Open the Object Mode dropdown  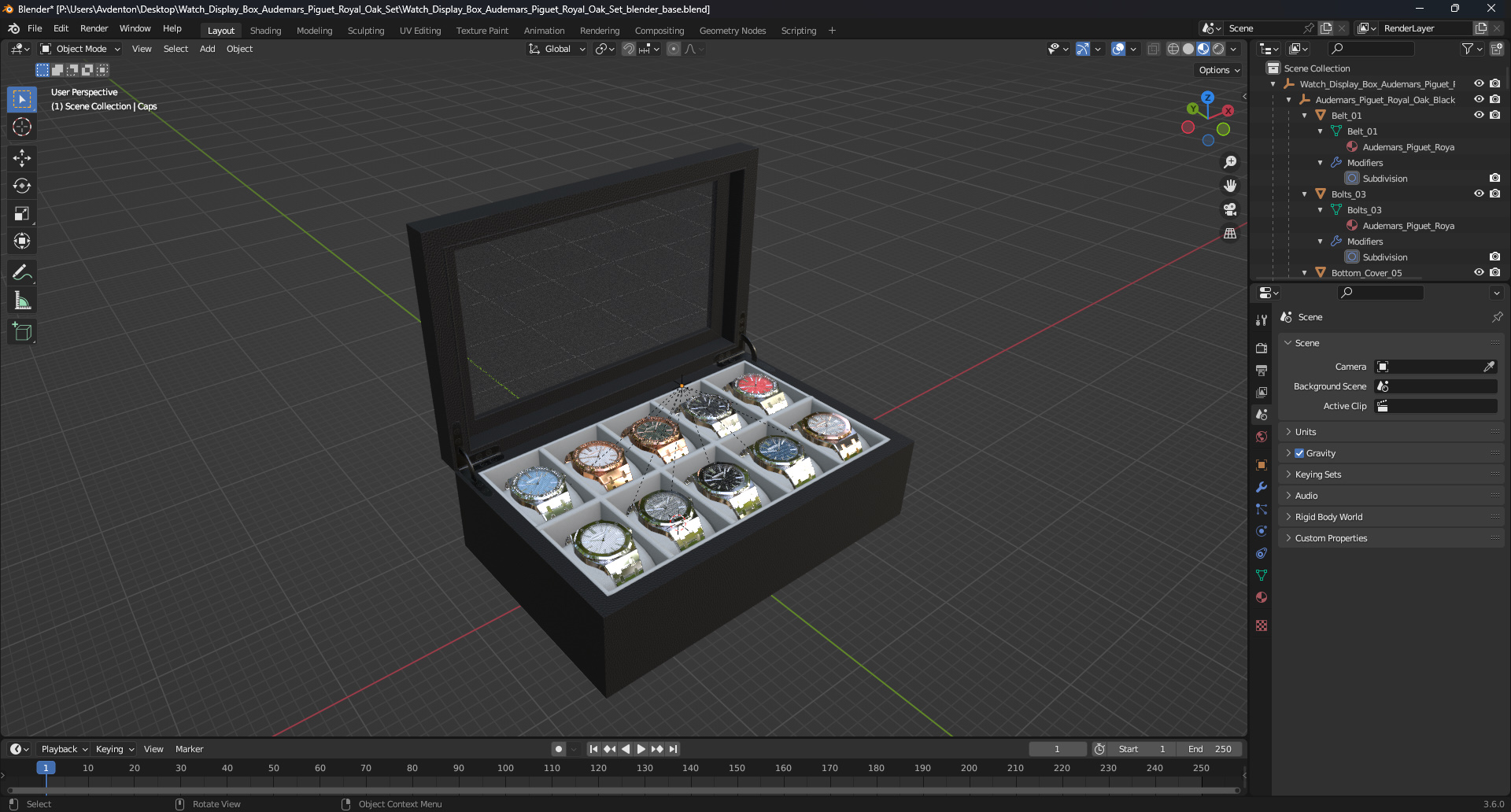click(80, 49)
